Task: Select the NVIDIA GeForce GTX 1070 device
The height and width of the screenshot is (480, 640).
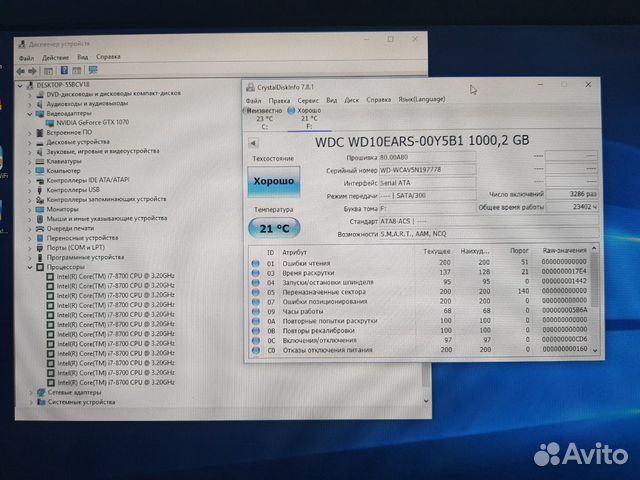Action: pyautogui.click(x=93, y=122)
